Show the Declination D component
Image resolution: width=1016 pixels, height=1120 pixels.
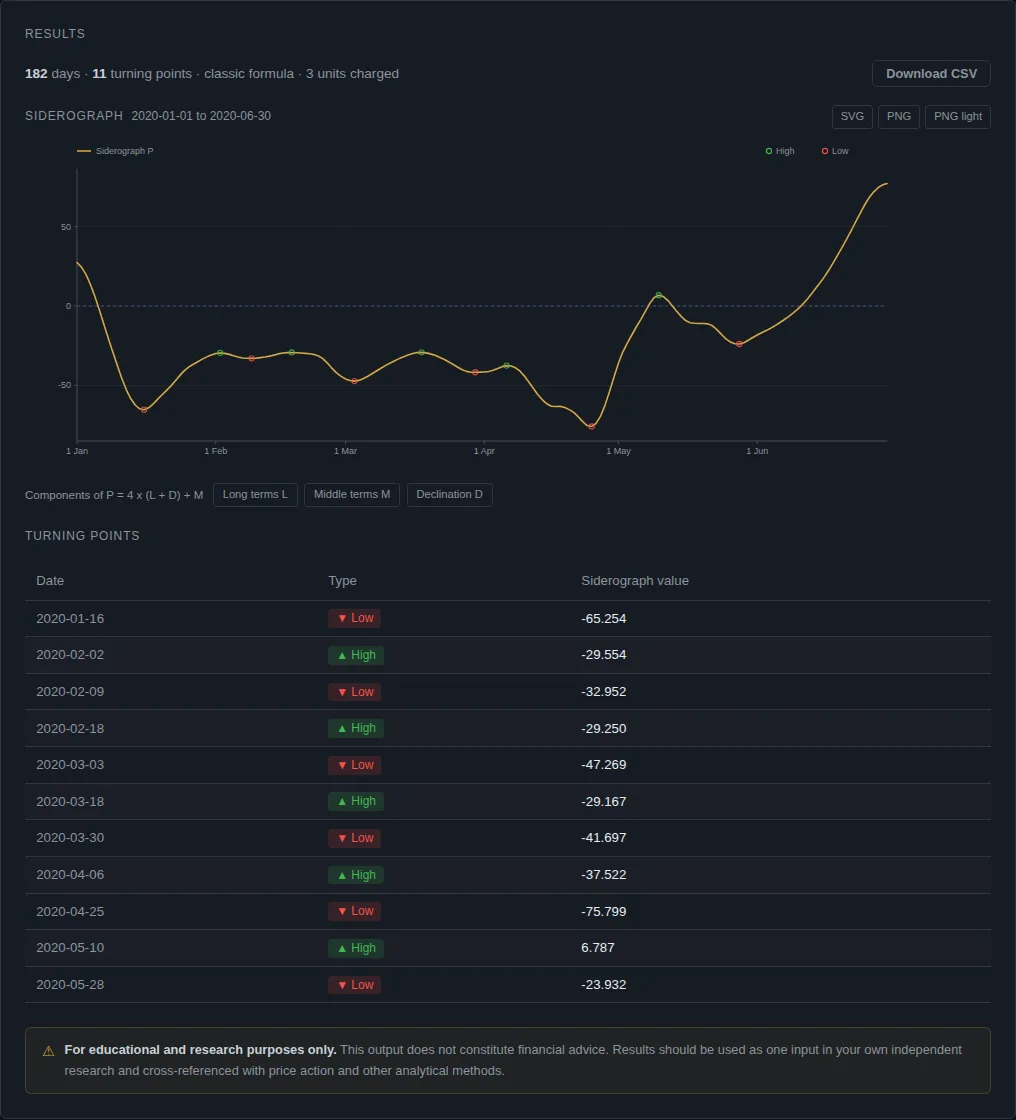click(x=449, y=494)
